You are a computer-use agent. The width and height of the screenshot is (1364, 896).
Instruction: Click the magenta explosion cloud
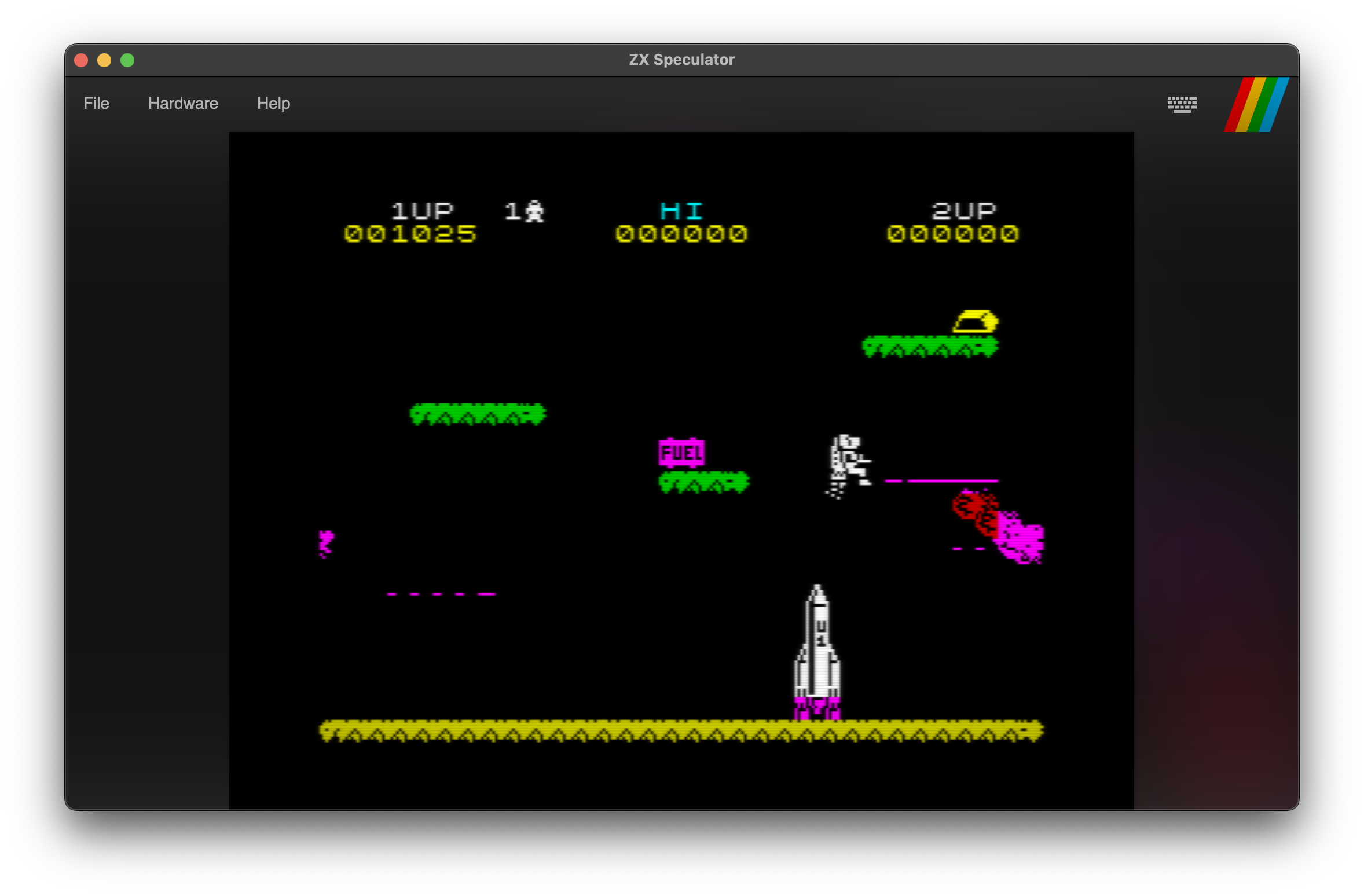tap(1022, 539)
